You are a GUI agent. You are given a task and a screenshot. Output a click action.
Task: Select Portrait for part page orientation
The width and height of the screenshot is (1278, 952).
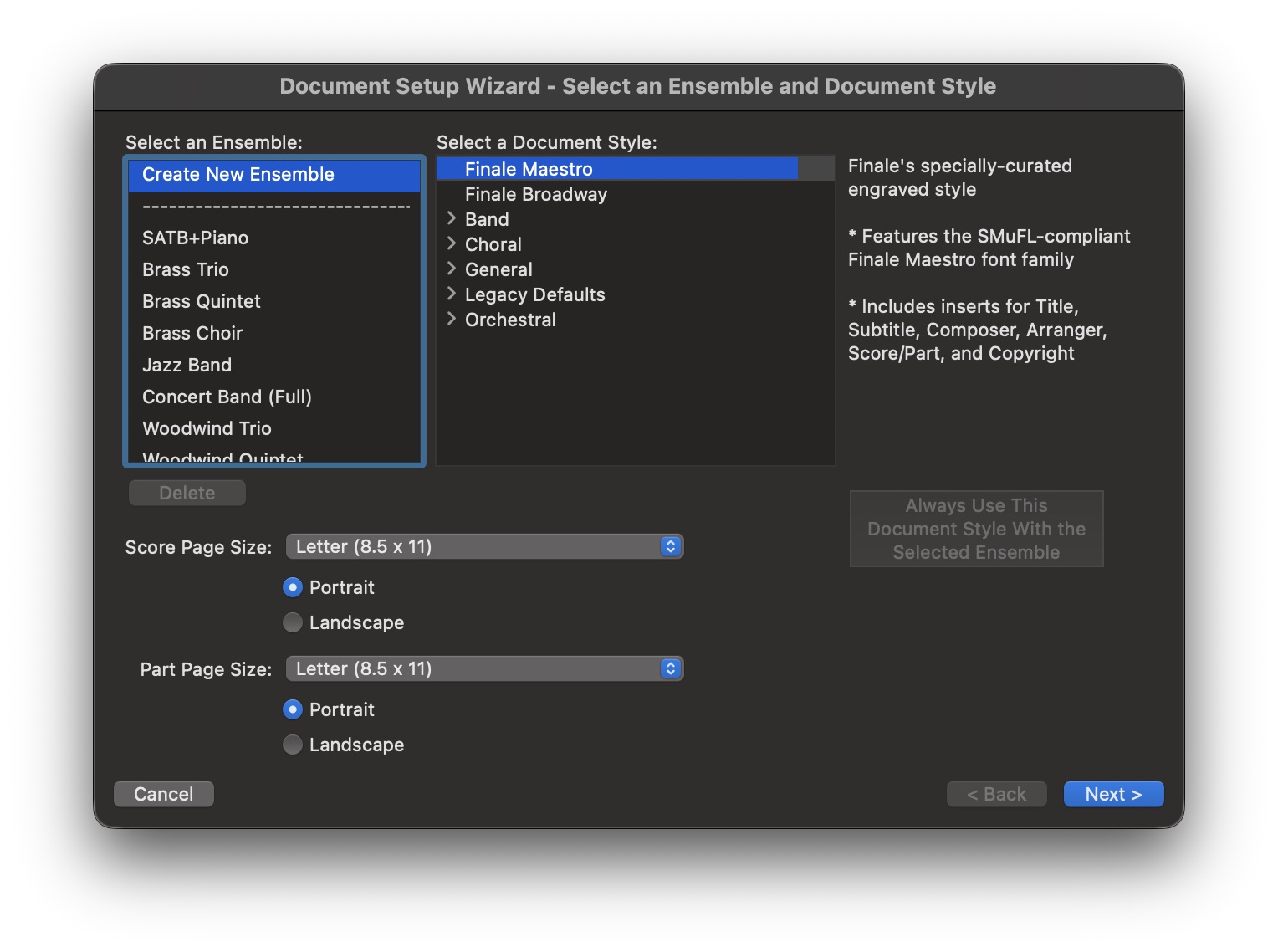click(x=293, y=710)
